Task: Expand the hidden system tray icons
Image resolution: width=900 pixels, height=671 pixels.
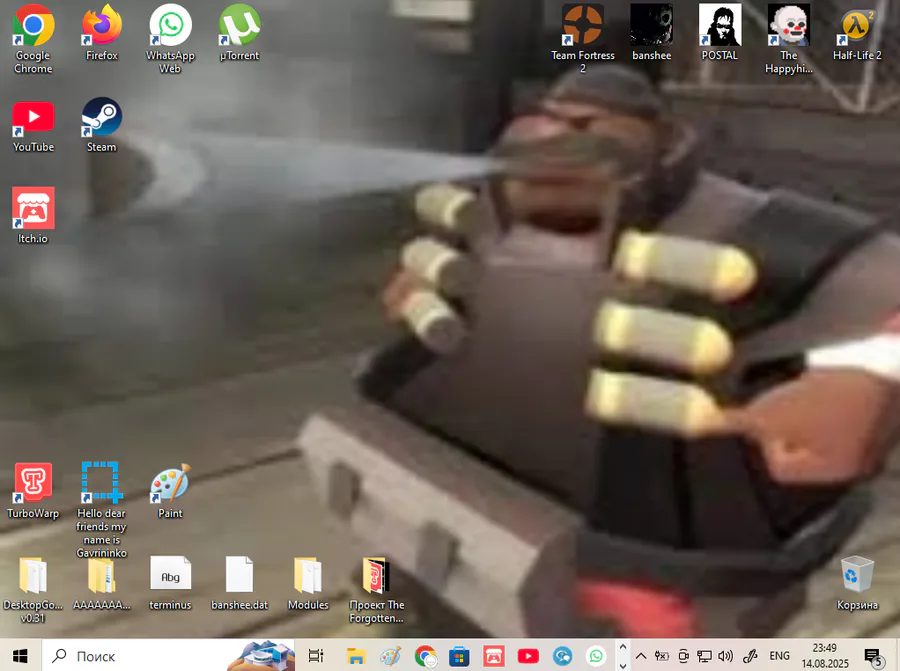Action: click(641, 656)
